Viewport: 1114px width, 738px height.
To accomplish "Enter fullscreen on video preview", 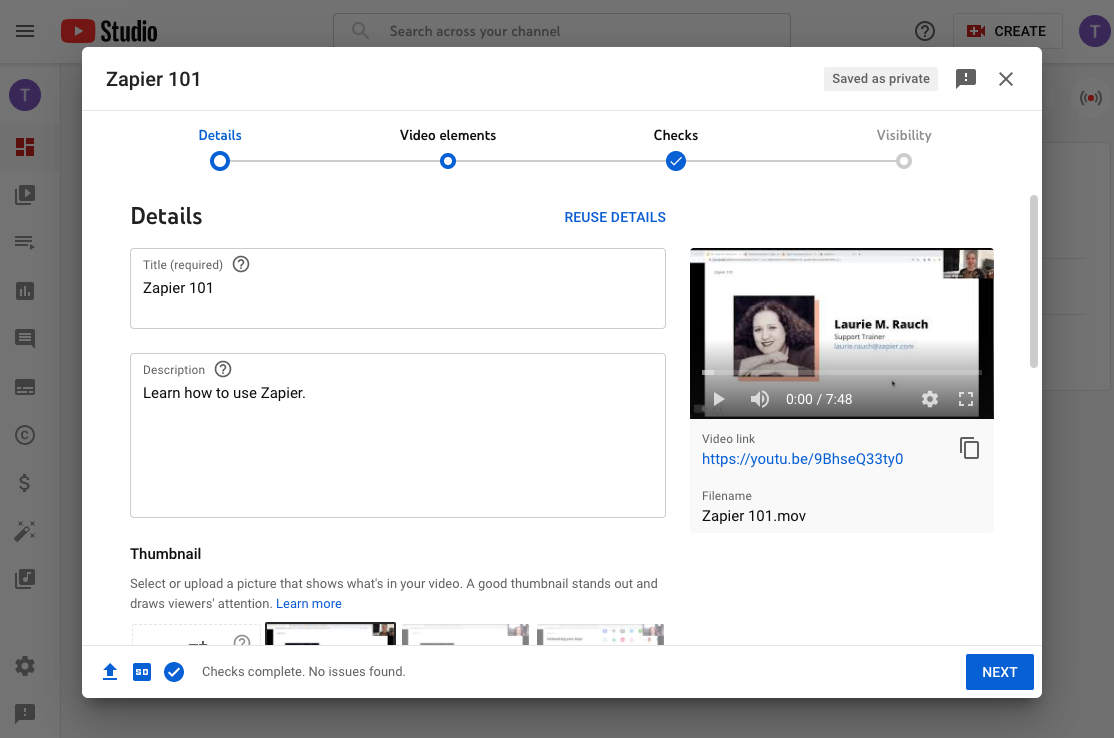I will click(x=966, y=399).
